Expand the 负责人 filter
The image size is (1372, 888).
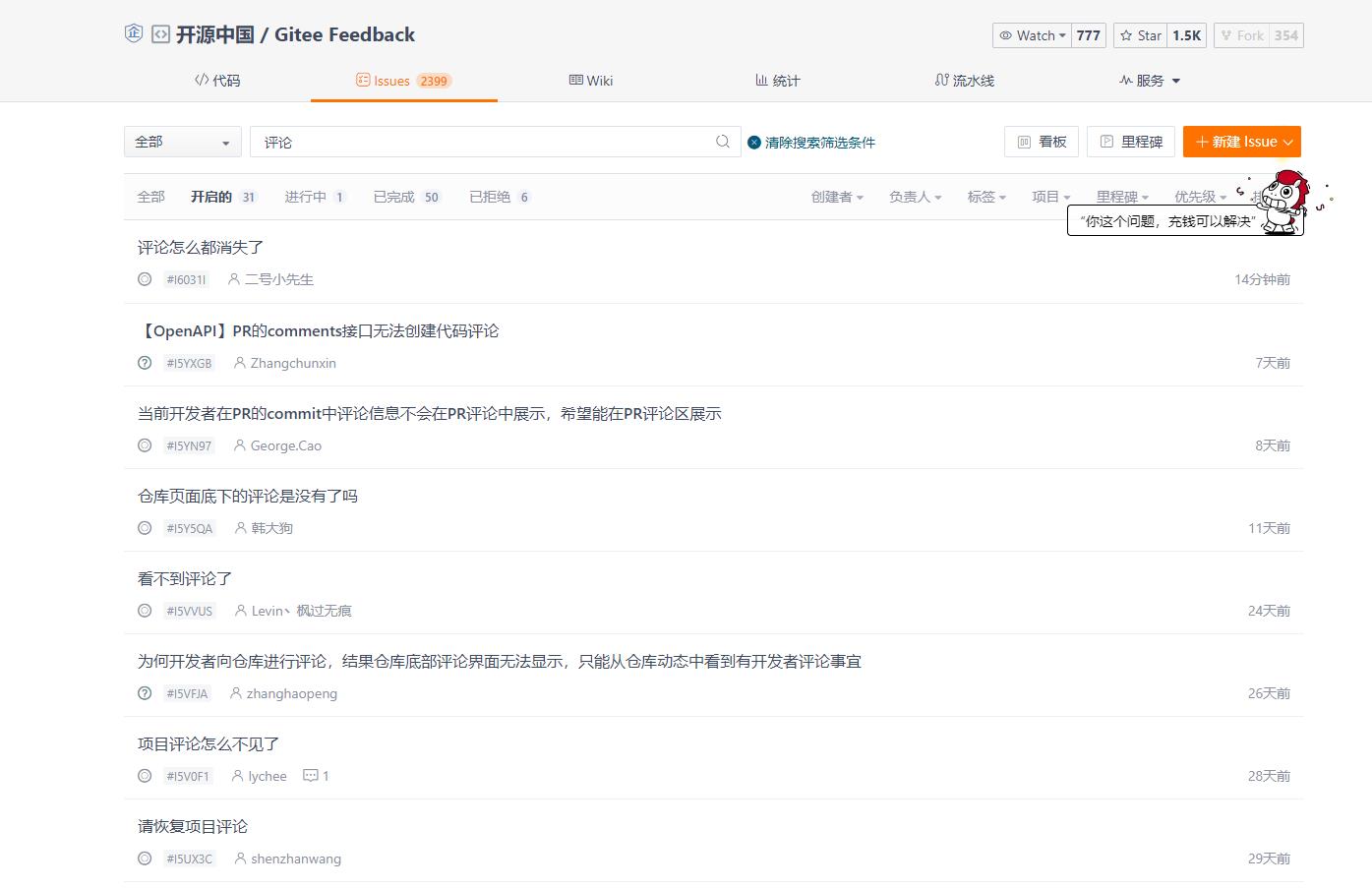915,197
